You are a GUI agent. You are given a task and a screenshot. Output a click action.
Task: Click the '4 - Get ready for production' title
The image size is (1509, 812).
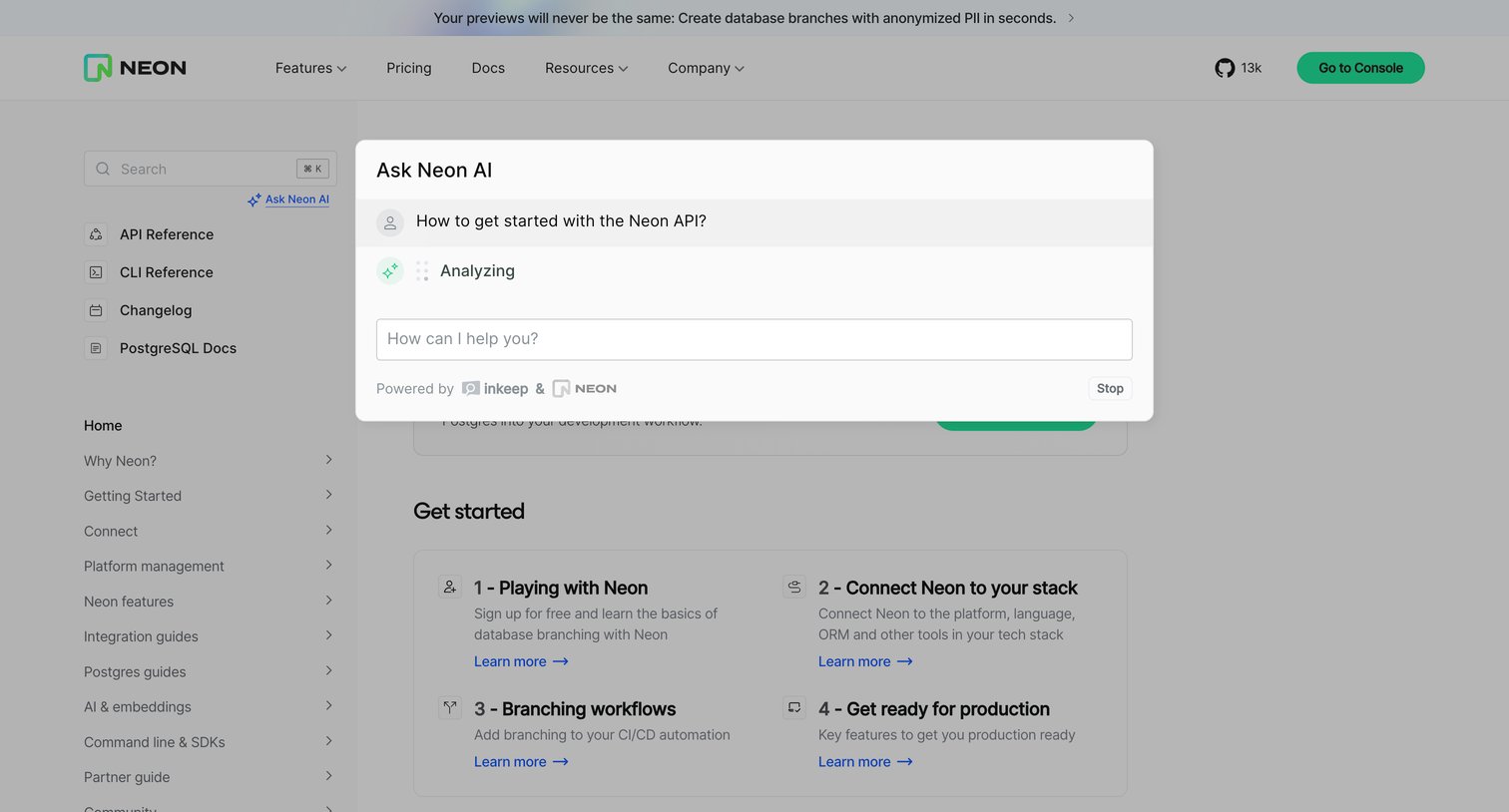[x=934, y=709]
